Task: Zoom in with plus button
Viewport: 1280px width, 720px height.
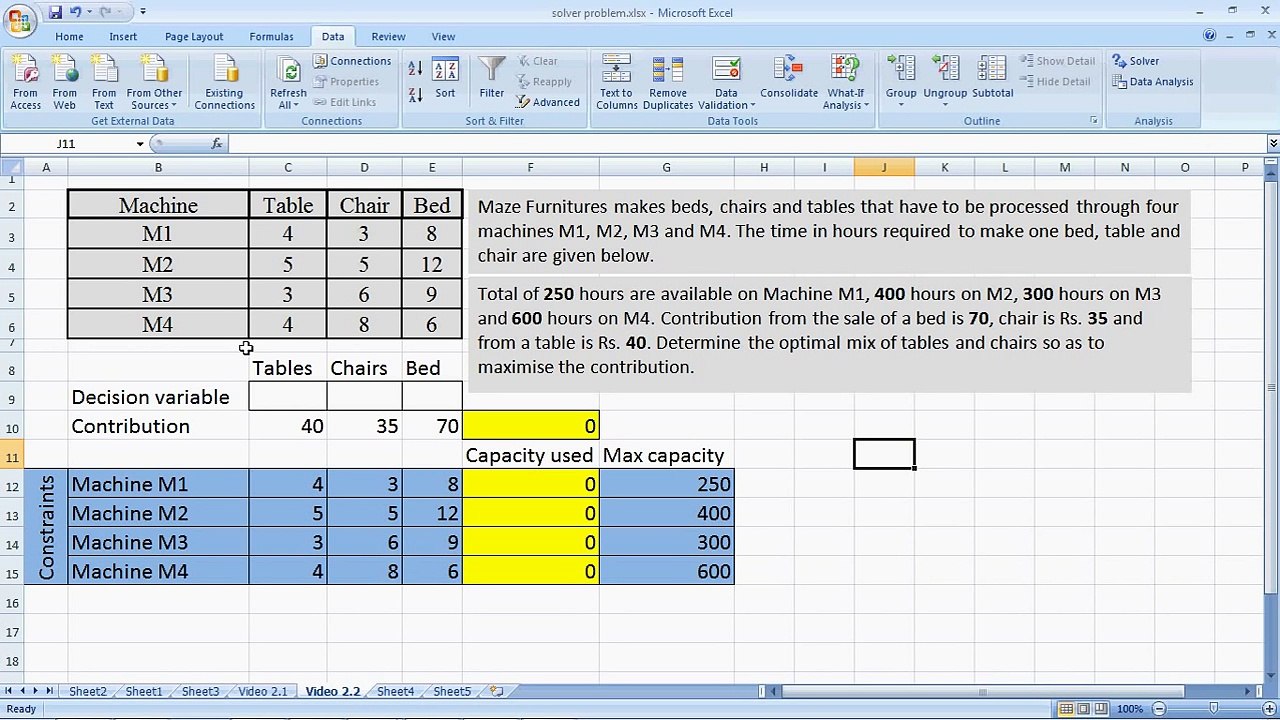Action: click(x=1268, y=709)
